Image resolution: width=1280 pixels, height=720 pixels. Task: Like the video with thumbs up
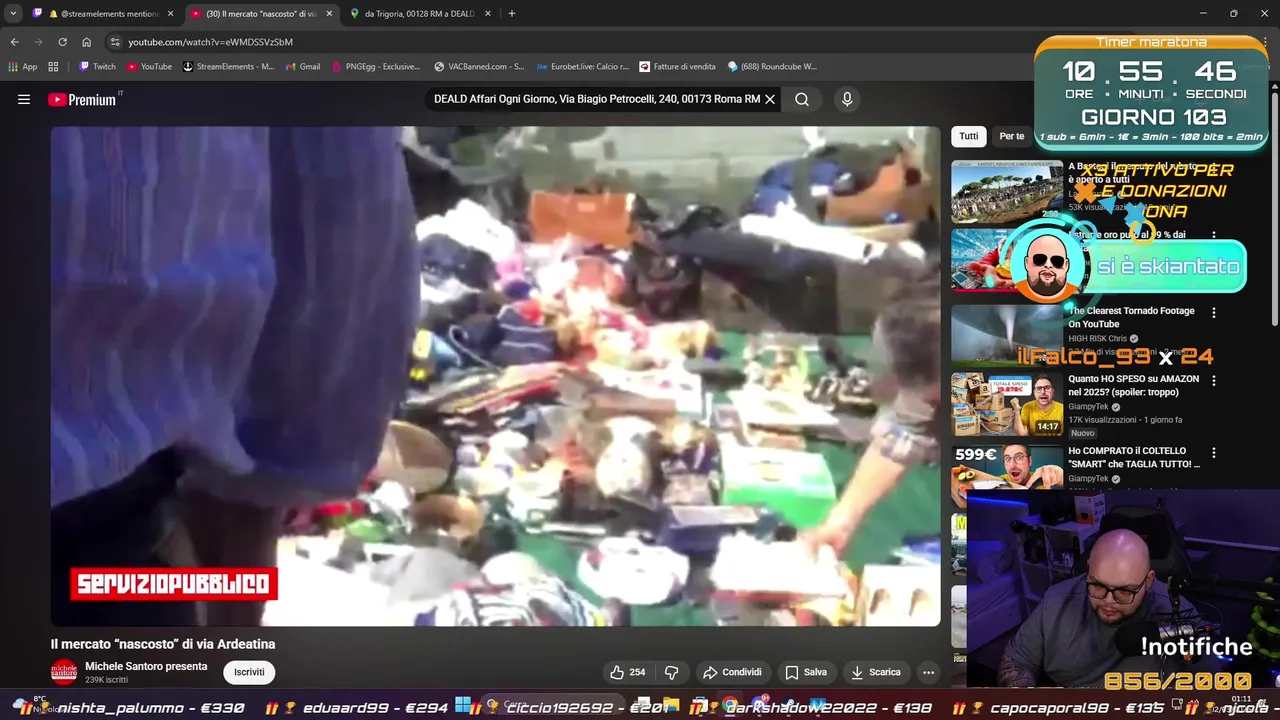pyautogui.click(x=628, y=672)
